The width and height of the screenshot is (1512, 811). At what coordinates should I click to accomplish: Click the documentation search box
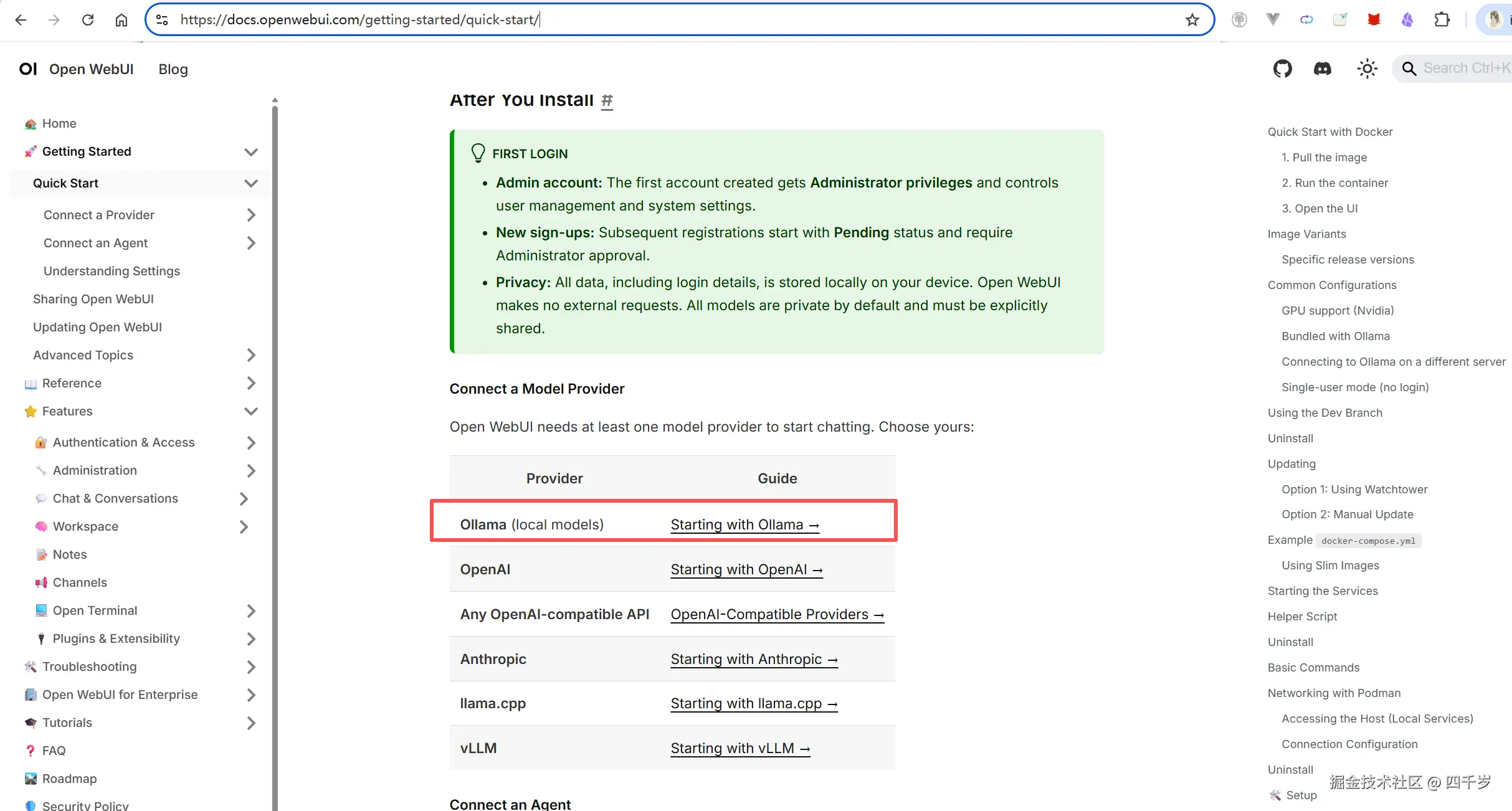point(1458,69)
